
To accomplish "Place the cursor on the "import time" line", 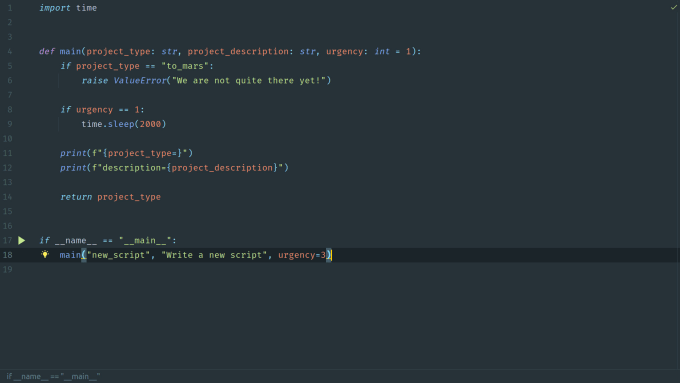I will coord(68,8).
